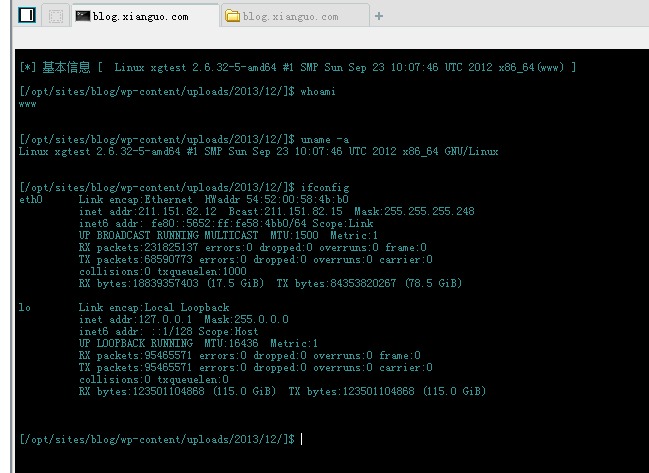This screenshot has height=473, width=649.
Task: Click 'inet addr:127.0.0.1' text
Action: point(136,319)
